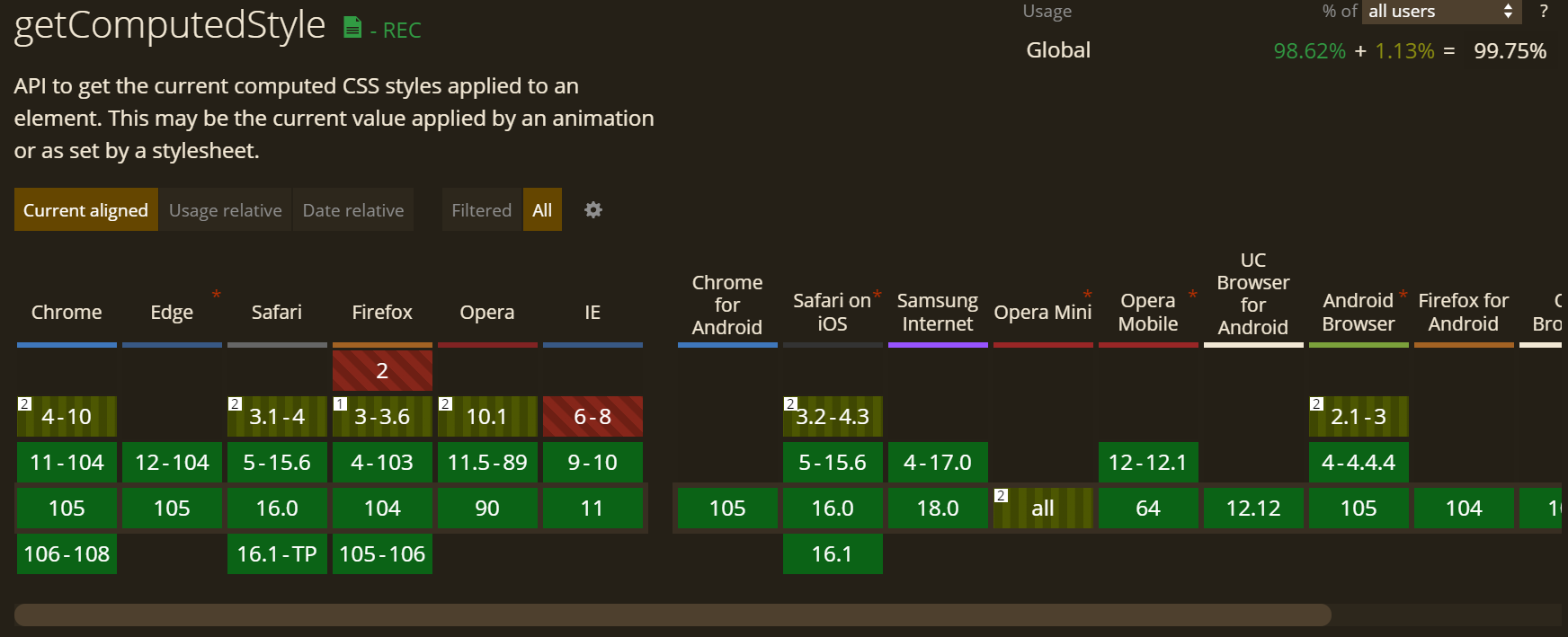Screen dimensions: 1568x637
Task: Click the question mark help icon
Action: pos(1545,12)
